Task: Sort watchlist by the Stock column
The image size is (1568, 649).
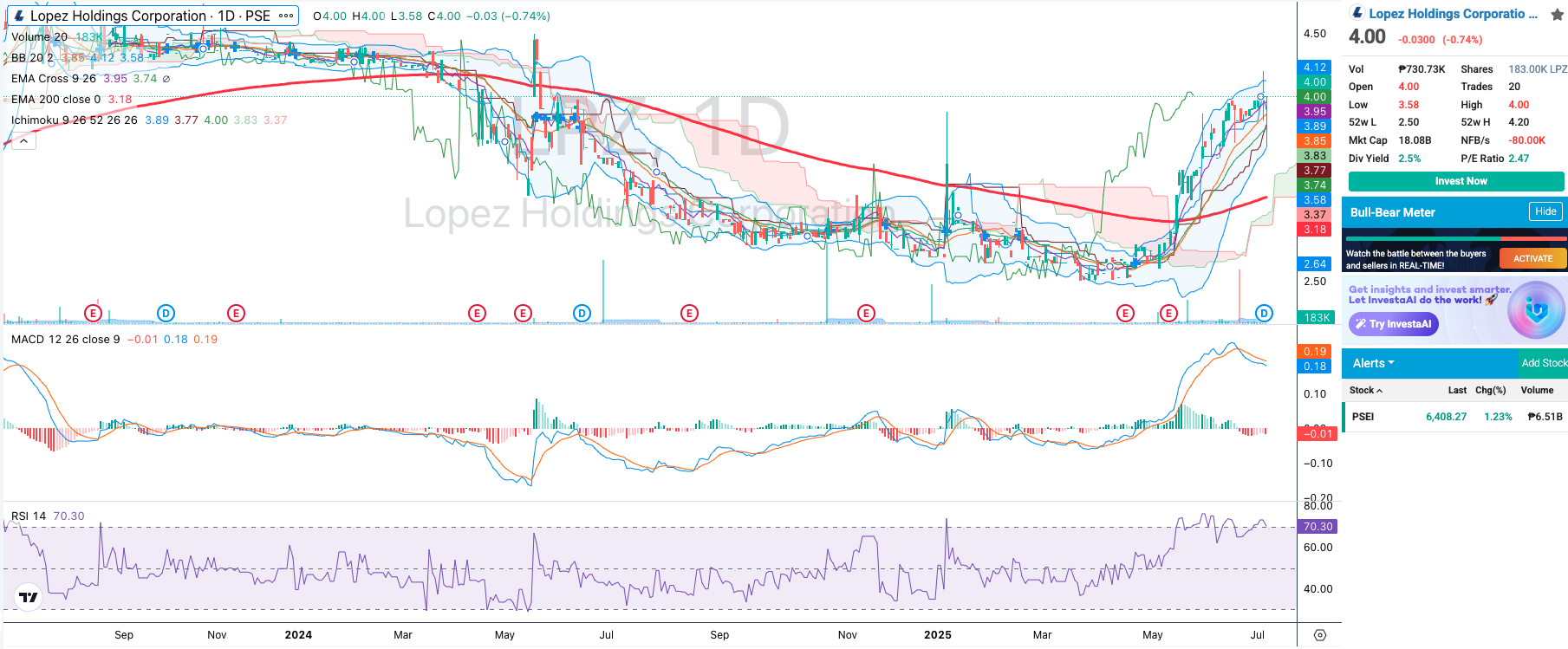Action: (1365, 391)
